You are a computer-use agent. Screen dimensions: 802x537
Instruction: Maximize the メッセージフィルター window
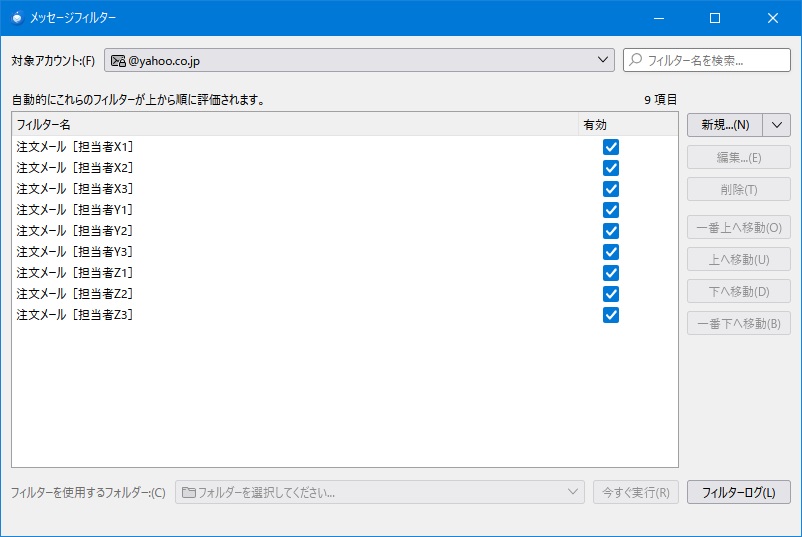point(715,18)
